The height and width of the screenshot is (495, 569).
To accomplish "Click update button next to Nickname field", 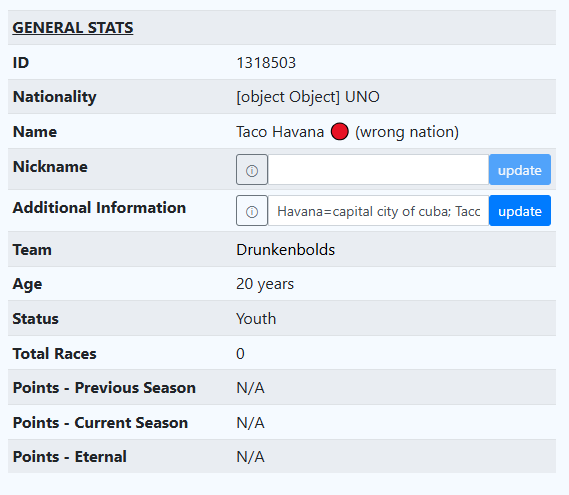I will pyautogui.click(x=520, y=170).
